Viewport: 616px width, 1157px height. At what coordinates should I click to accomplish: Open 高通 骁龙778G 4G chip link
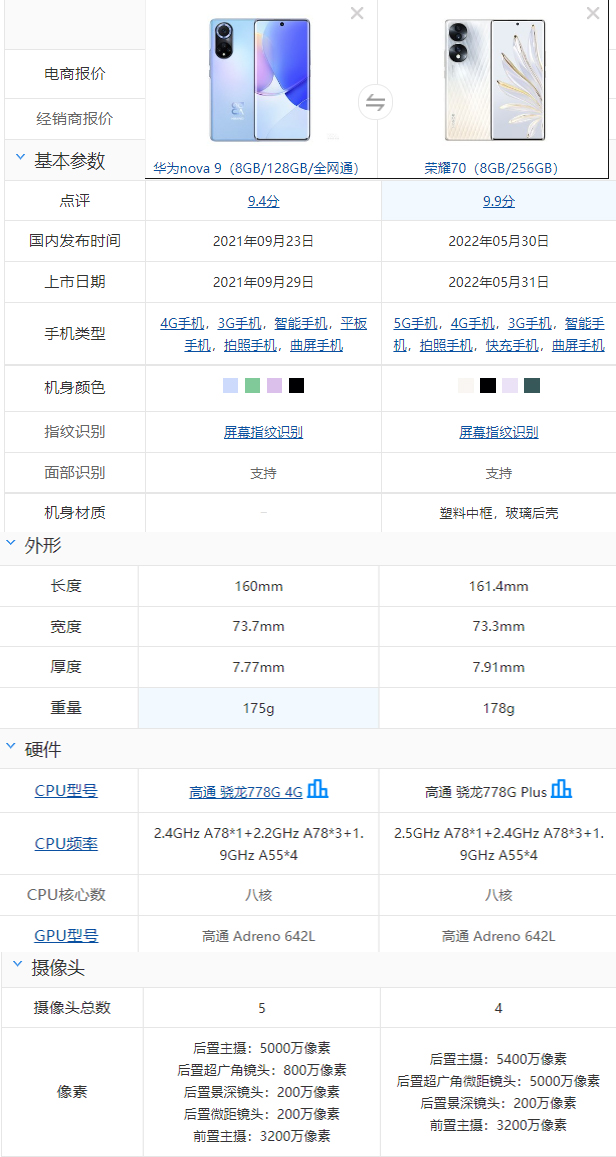click(246, 792)
